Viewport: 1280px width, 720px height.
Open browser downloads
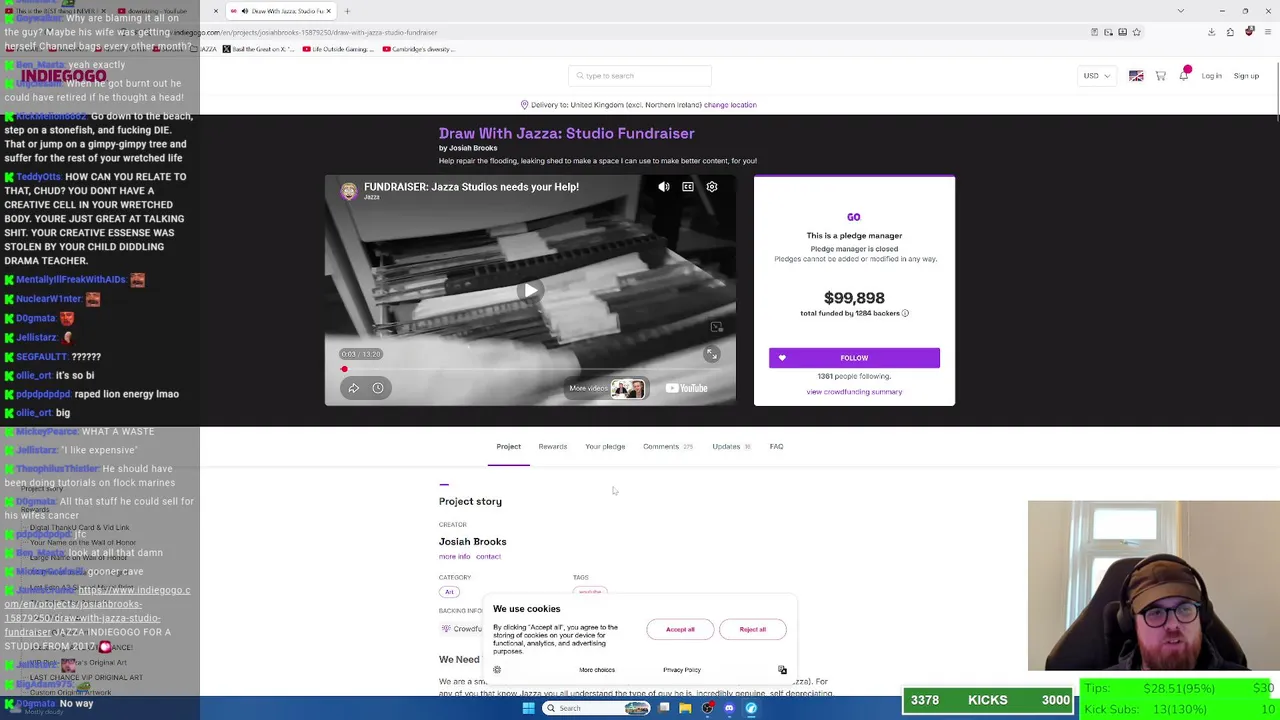(x=1211, y=32)
